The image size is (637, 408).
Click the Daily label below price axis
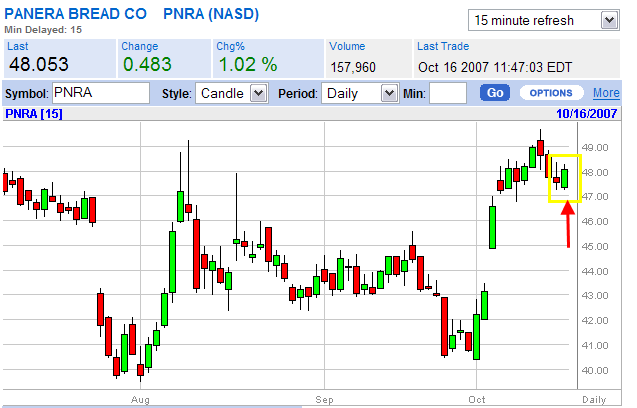[x=594, y=399]
